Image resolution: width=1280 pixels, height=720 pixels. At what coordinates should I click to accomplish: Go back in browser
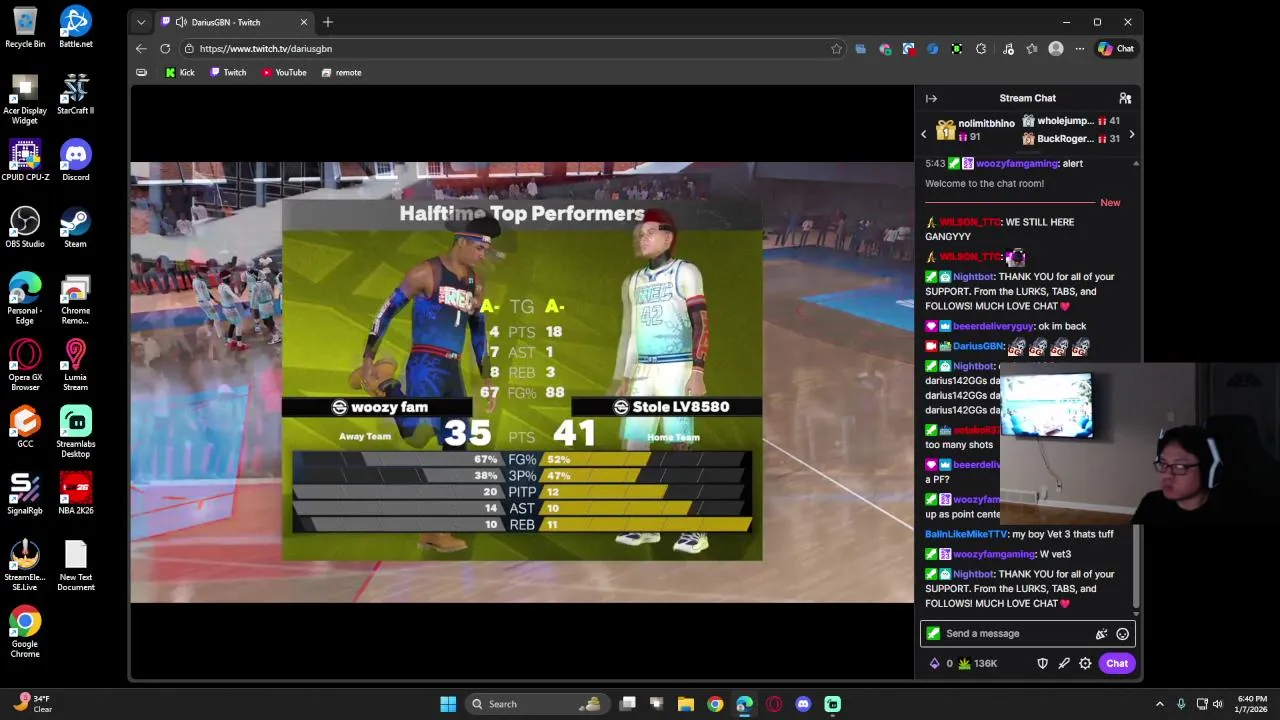click(141, 48)
